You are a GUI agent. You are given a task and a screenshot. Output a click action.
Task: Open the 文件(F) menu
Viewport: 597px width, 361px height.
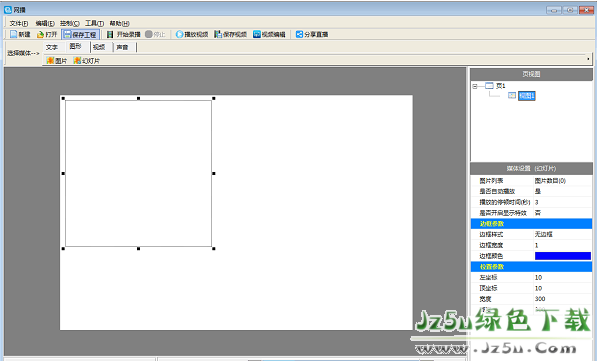pyautogui.click(x=19, y=23)
